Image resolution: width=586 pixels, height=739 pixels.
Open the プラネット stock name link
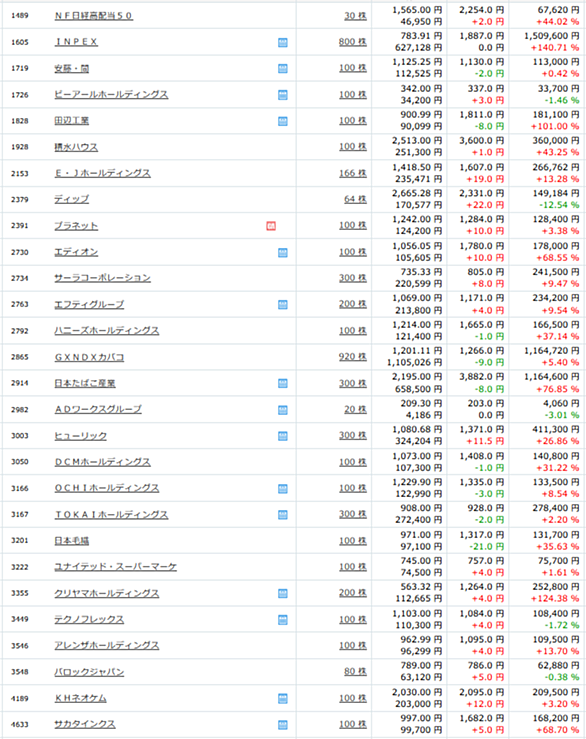(76, 226)
